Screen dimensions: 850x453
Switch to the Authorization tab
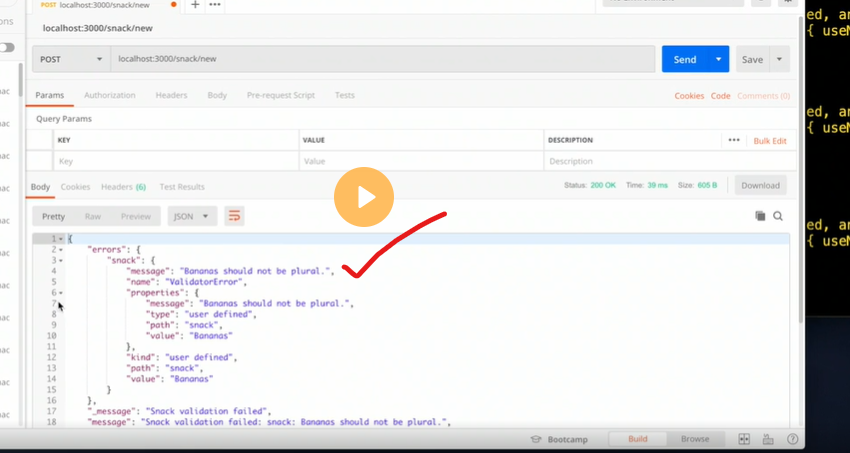point(109,95)
